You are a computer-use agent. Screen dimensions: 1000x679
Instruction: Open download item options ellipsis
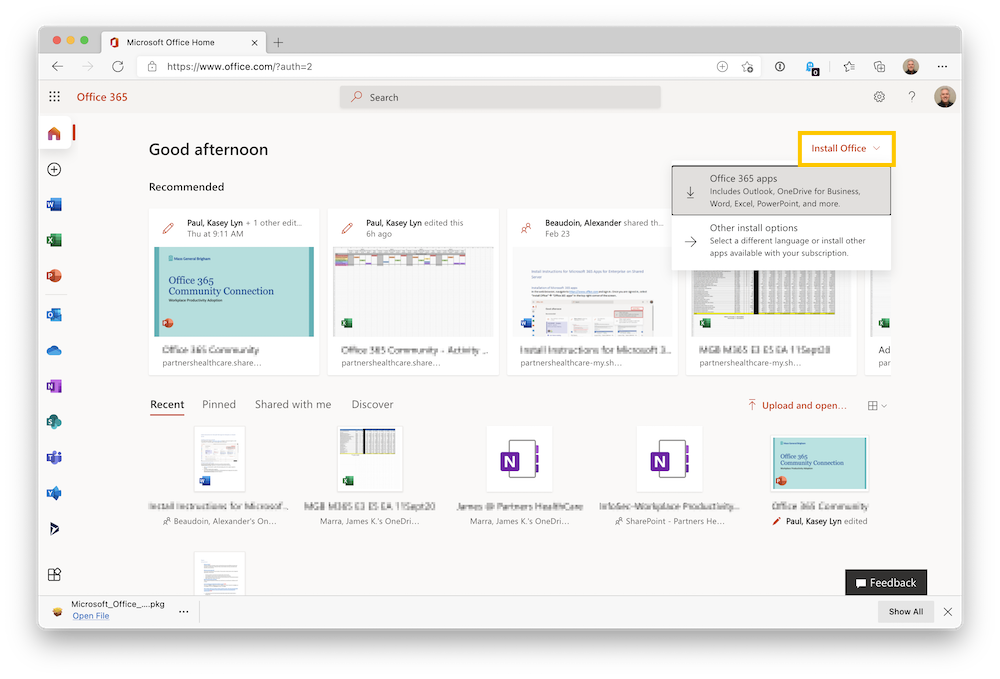[184, 611]
